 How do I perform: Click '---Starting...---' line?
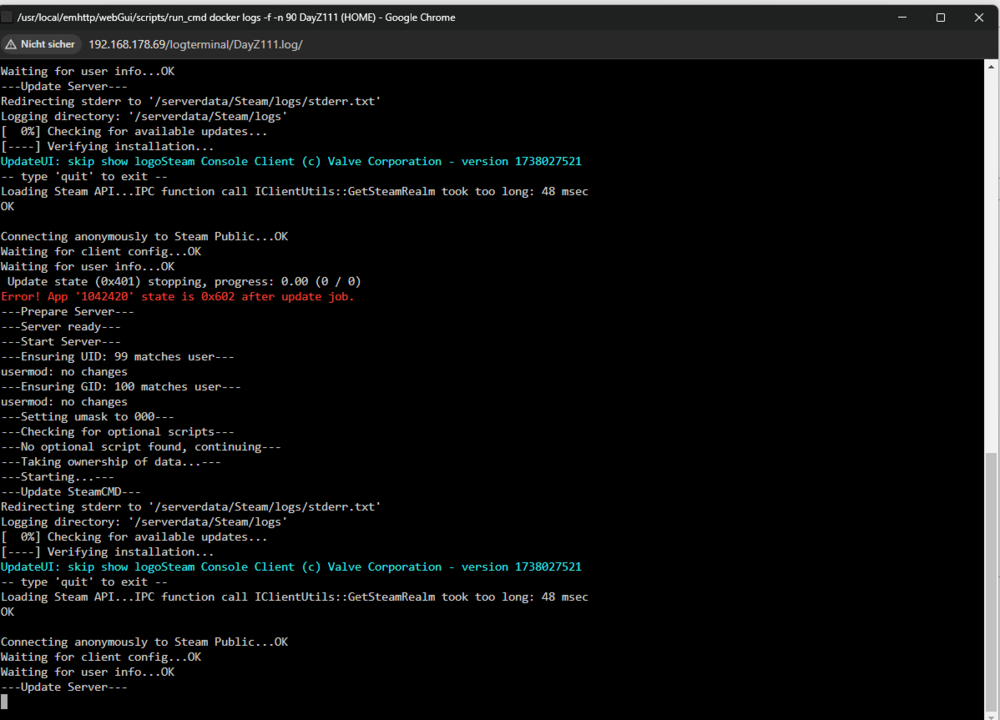tap(57, 476)
